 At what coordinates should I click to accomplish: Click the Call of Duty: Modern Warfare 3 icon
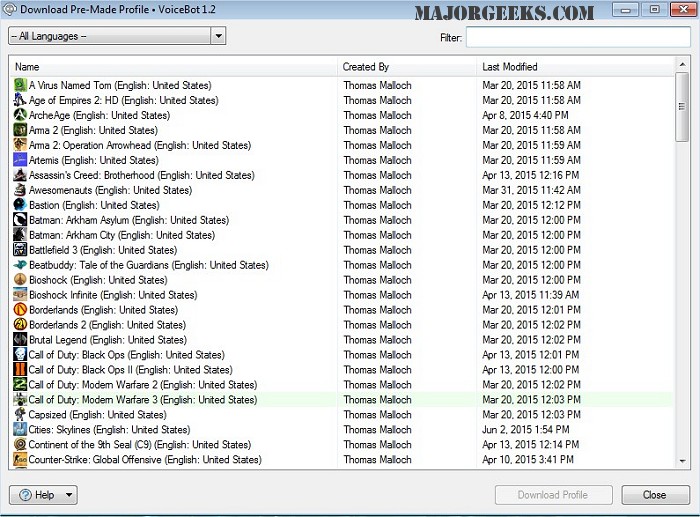tap(20, 399)
